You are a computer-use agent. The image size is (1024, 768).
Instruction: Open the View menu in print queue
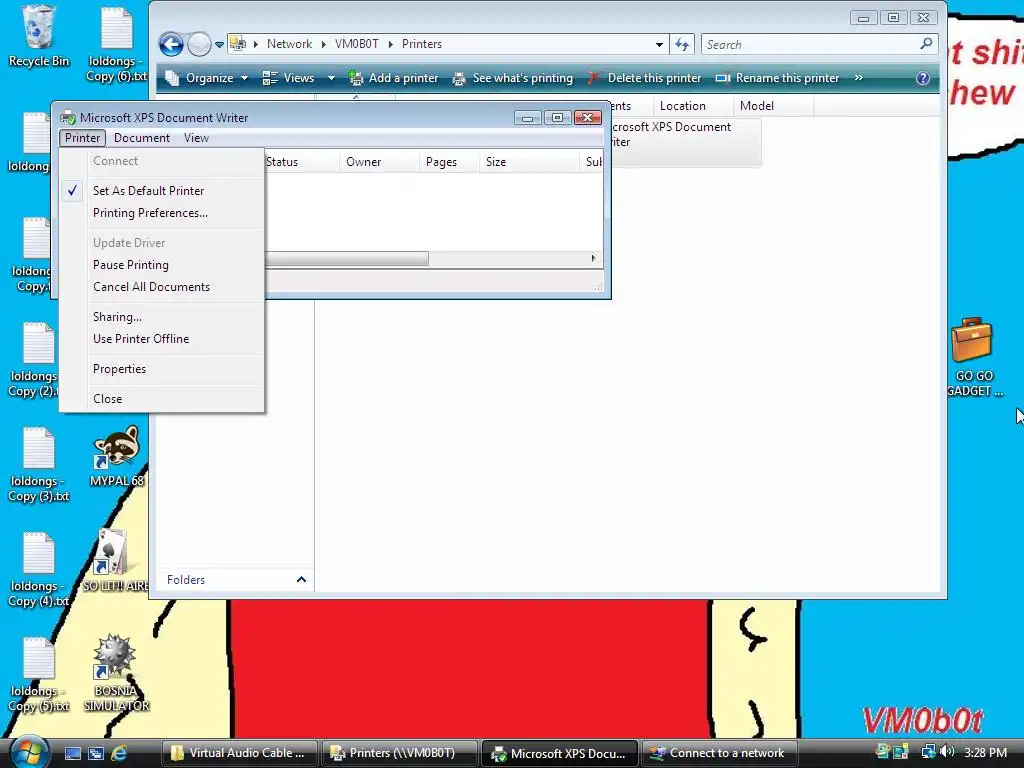click(x=196, y=138)
